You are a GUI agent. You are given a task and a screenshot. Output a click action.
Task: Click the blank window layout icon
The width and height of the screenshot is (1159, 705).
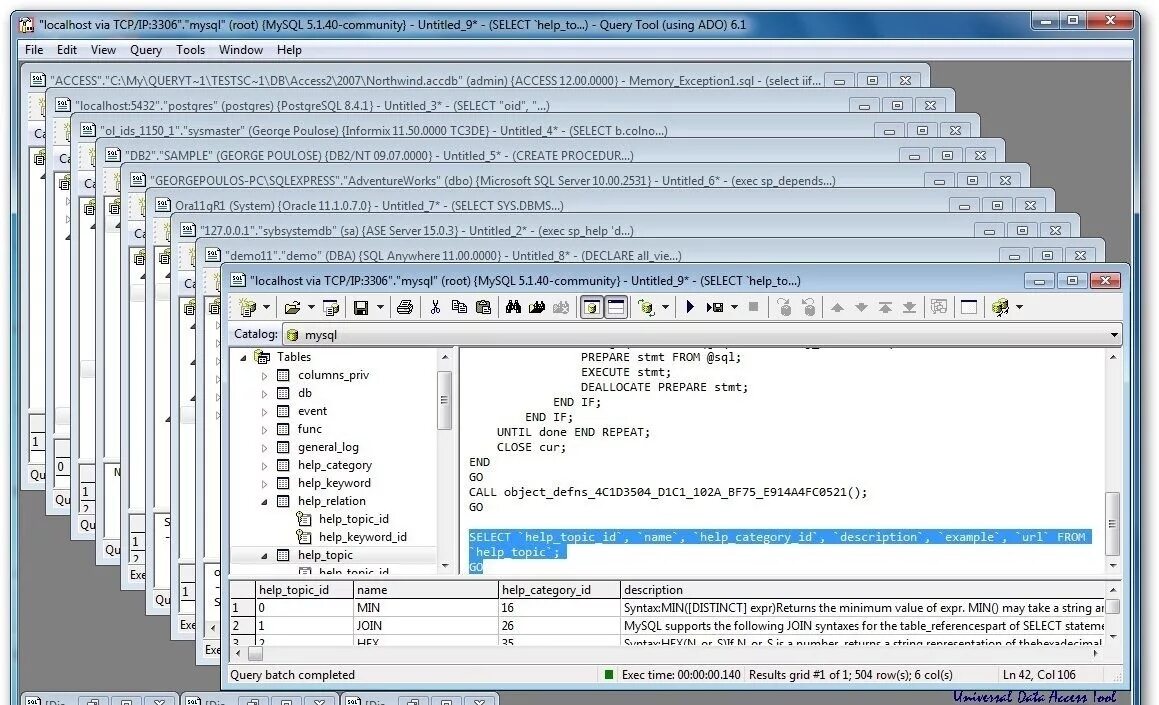(x=968, y=307)
